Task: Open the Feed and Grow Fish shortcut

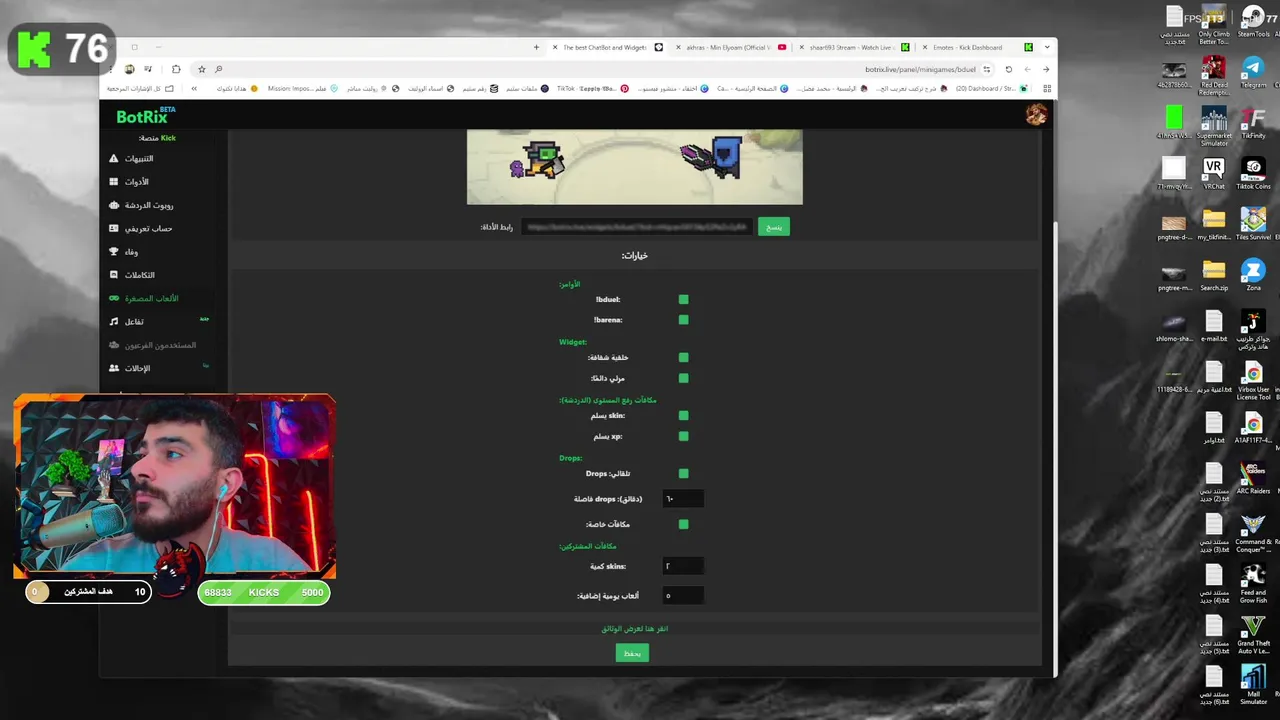Action: 1253,583
